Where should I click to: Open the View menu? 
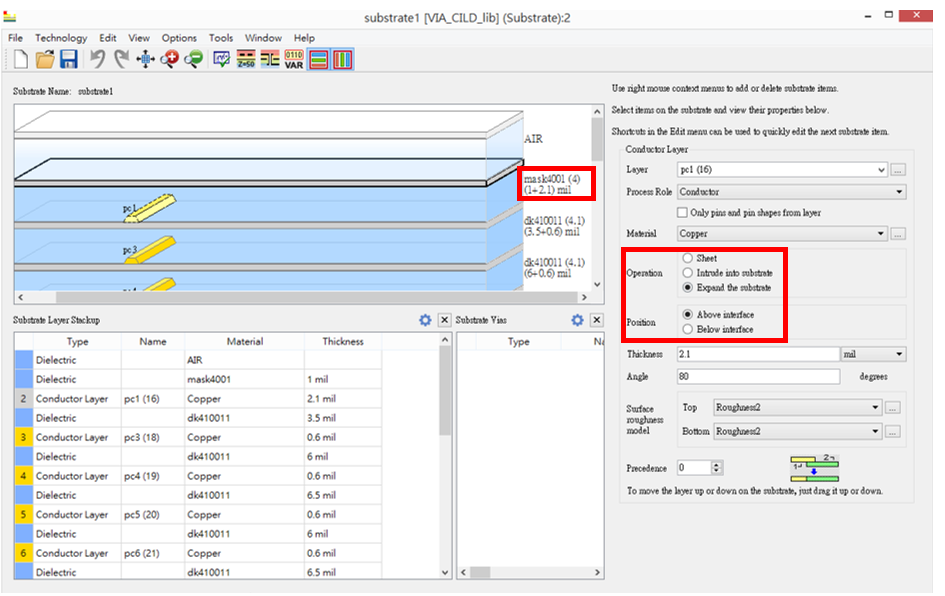click(x=139, y=37)
